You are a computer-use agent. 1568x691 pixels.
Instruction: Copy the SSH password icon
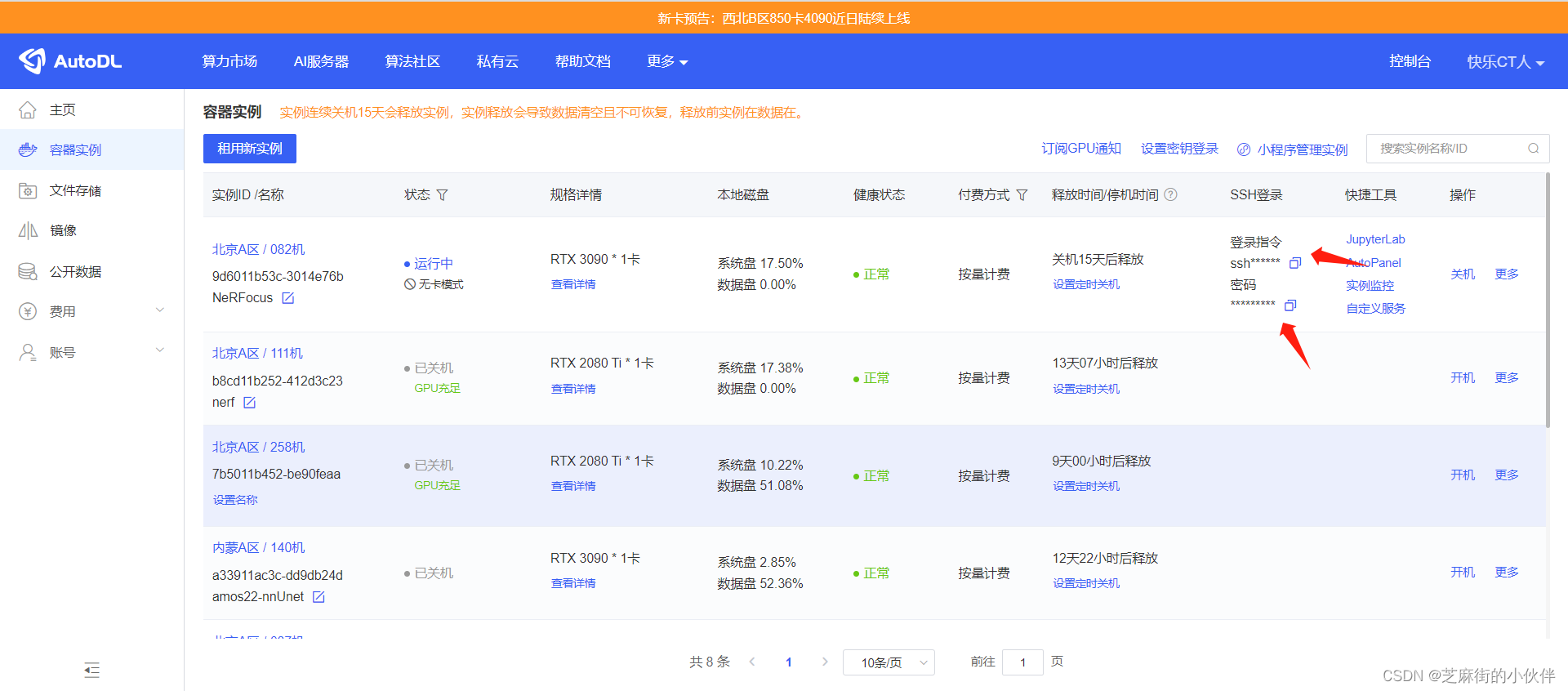pyautogui.click(x=1290, y=305)
